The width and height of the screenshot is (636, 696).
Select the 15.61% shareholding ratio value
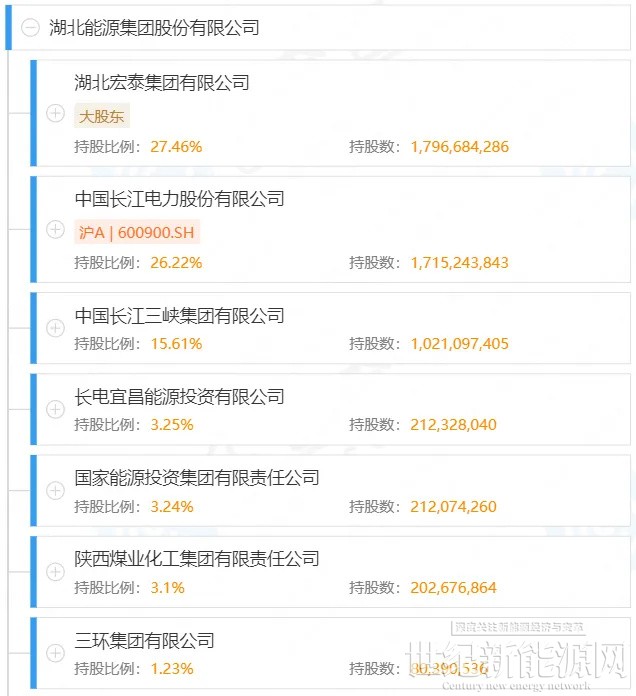pyautogui.click(x=176, y=344)
